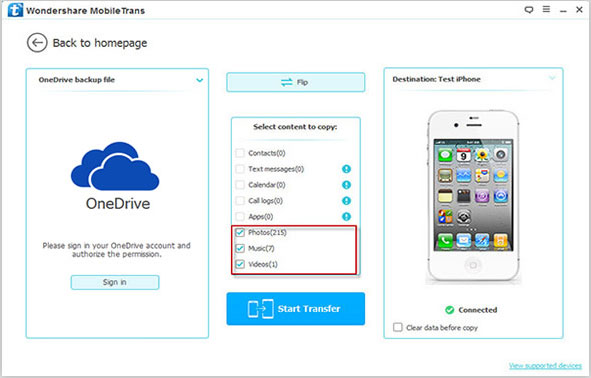The image size is (591, 378).
Task: Uncheck the Videos(1) checkbox
Action: (240, 264)
